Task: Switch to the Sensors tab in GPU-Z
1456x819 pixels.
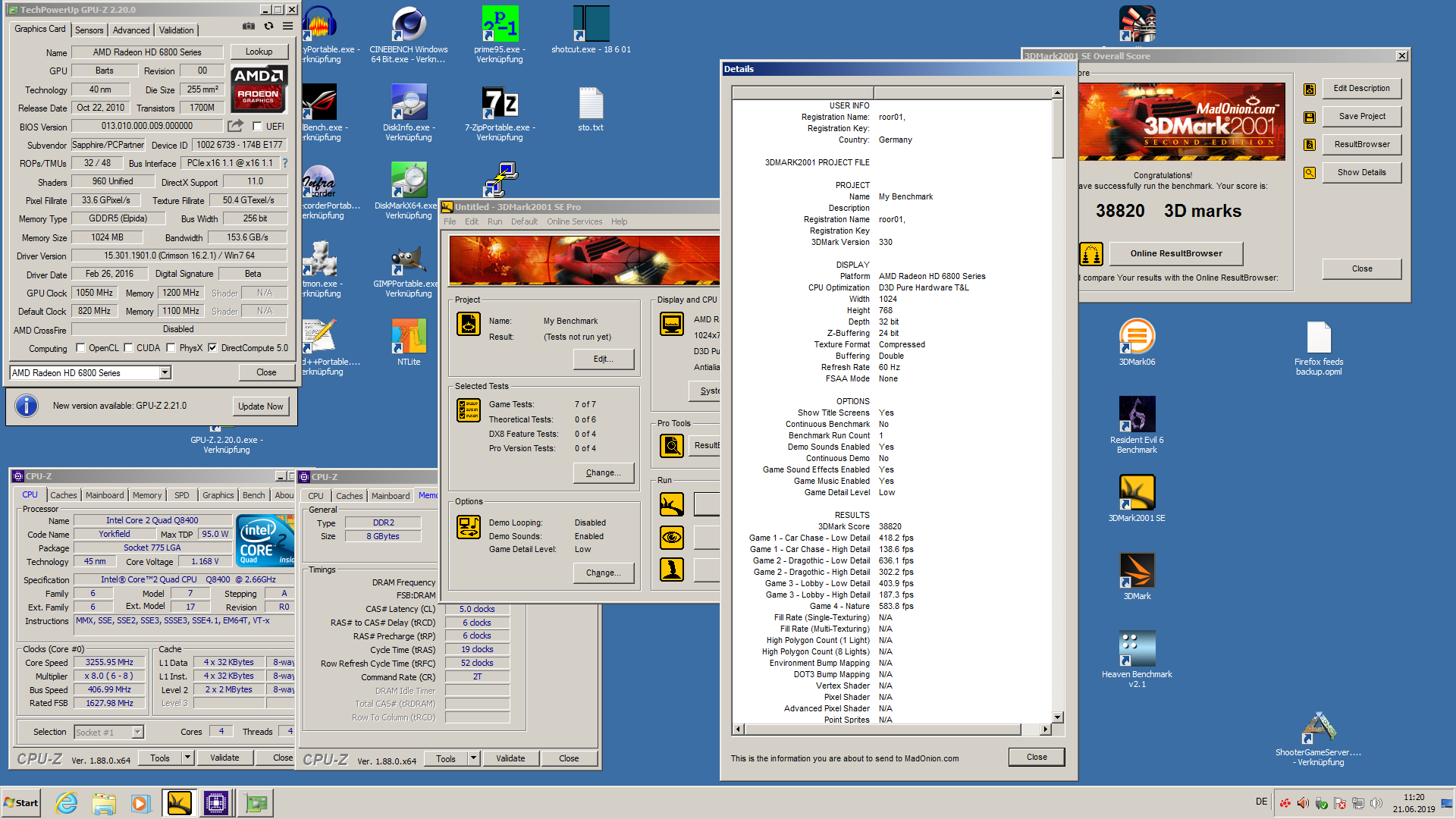Action: click(x=89, y=30)
